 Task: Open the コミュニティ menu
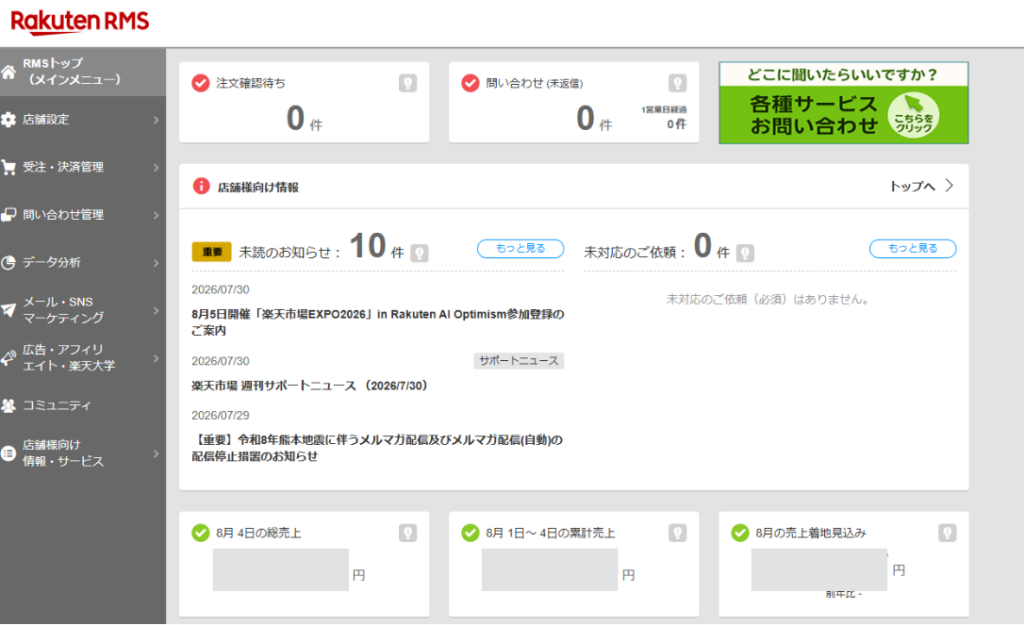(x=83, y=406)
